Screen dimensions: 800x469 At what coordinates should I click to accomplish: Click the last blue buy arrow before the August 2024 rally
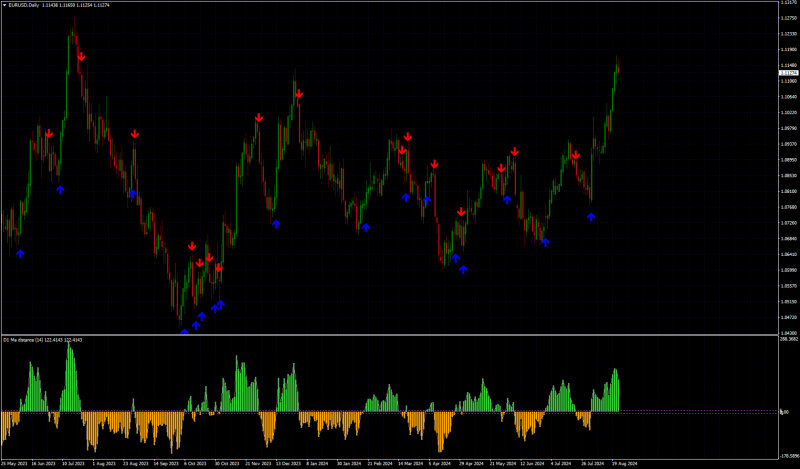tap(591, 217)
